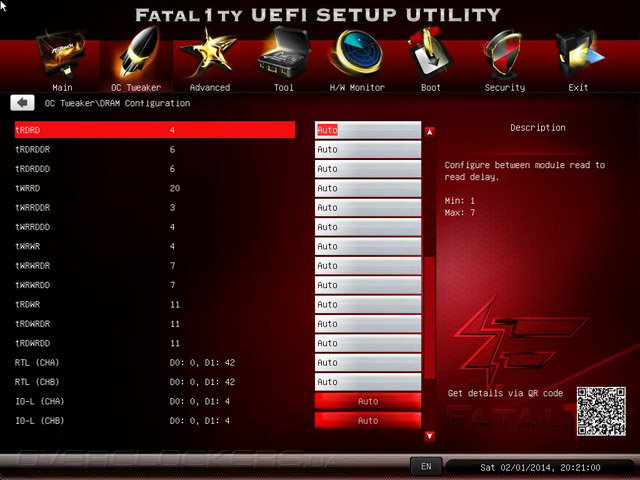Screen dimensions: 640x480
Task: Edit the RTL (CHA) Auto value field
Action: 368,362
